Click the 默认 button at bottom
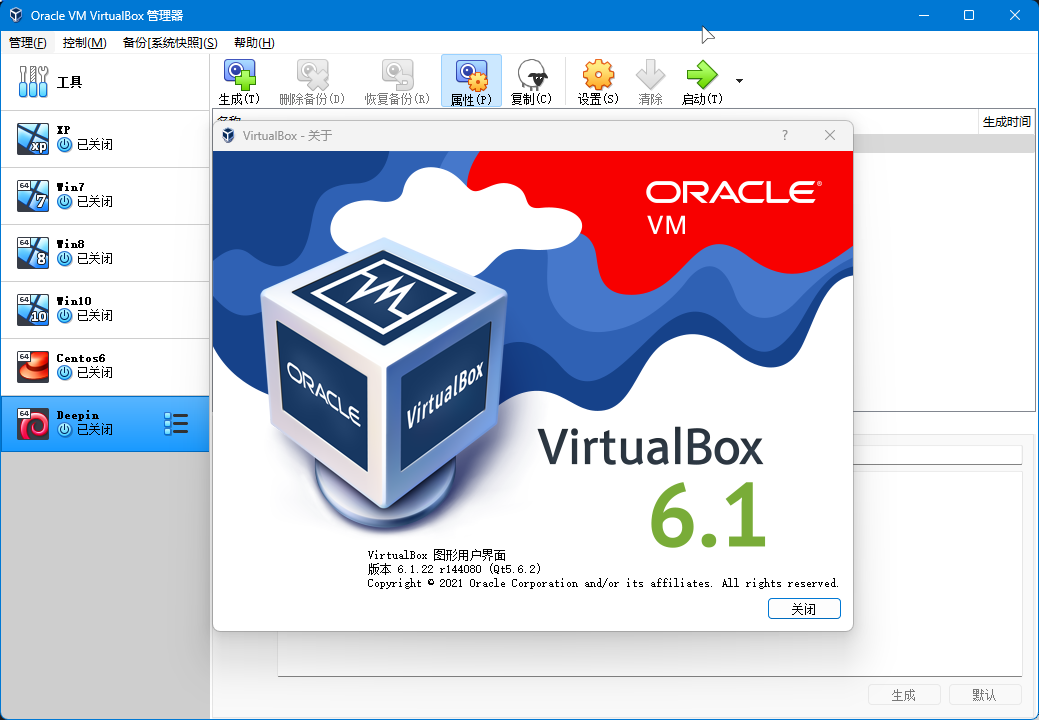The width and height of the screenshot is (1039, 720). click(985, 695)
